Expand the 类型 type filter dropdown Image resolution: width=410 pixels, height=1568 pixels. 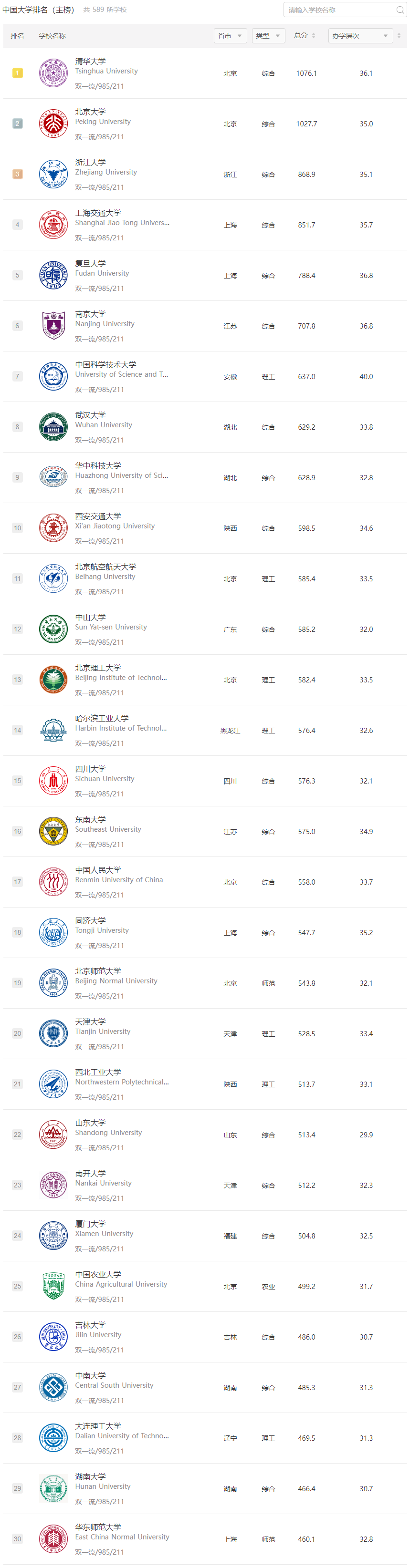(x=268, y=36)
